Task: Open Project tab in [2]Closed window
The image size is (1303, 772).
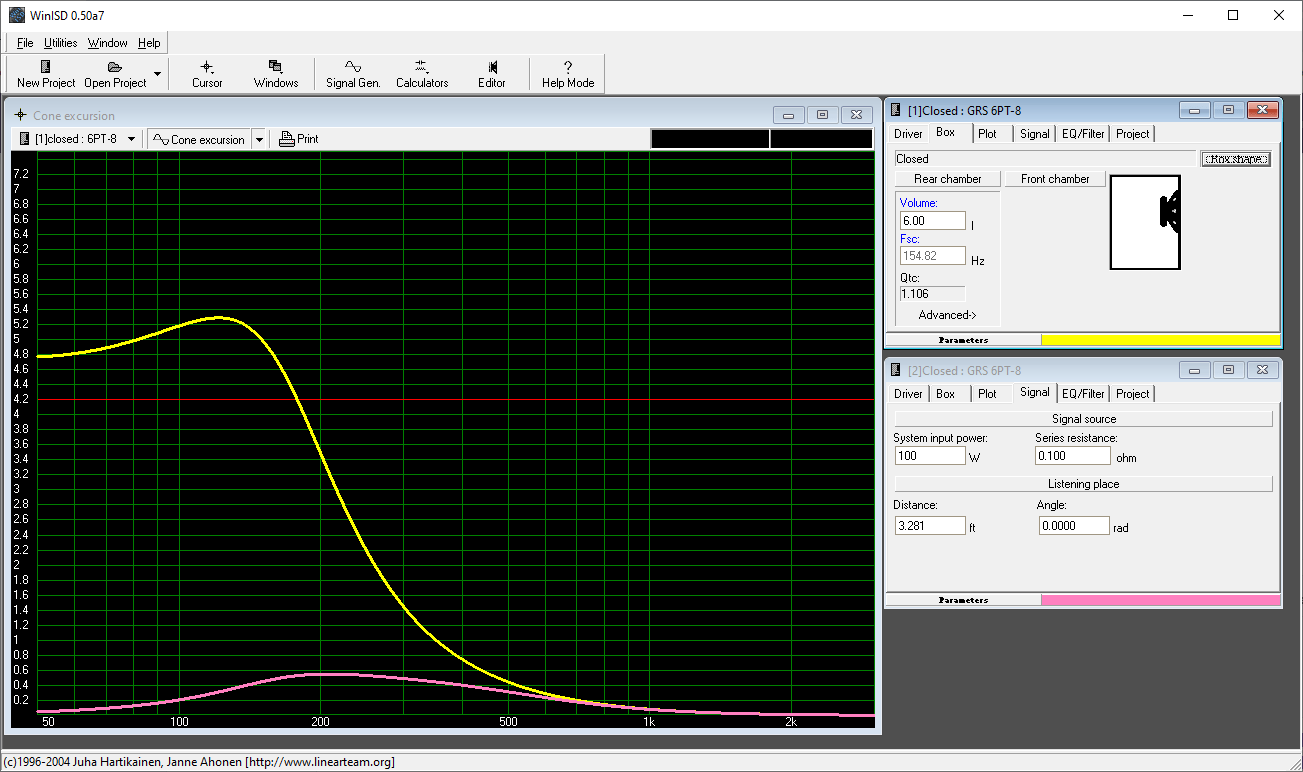Action: point(1133,393)
